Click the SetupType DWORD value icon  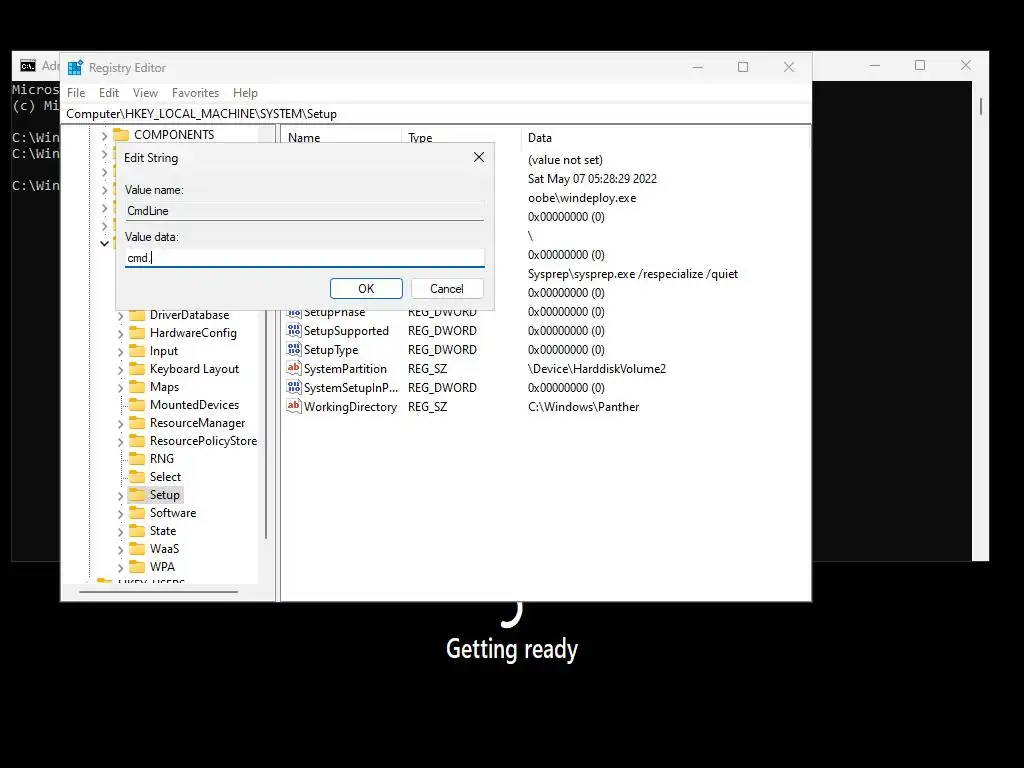(x=294, y=349)
